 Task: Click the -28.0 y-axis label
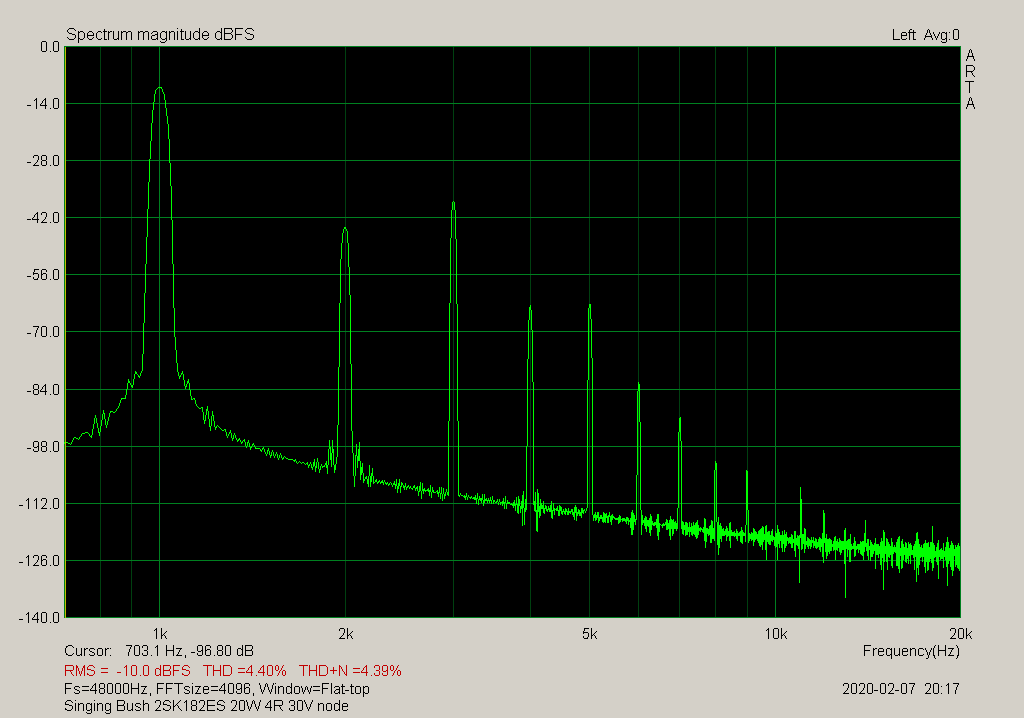point(43,161)
